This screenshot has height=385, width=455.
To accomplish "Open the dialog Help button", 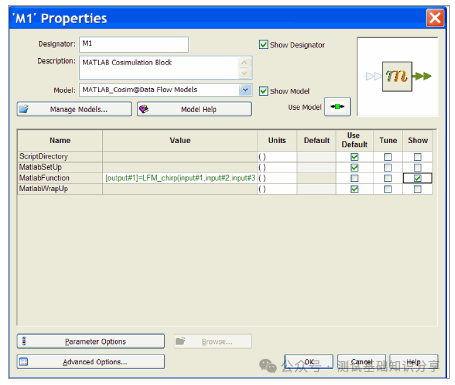I will coord(414,362).
